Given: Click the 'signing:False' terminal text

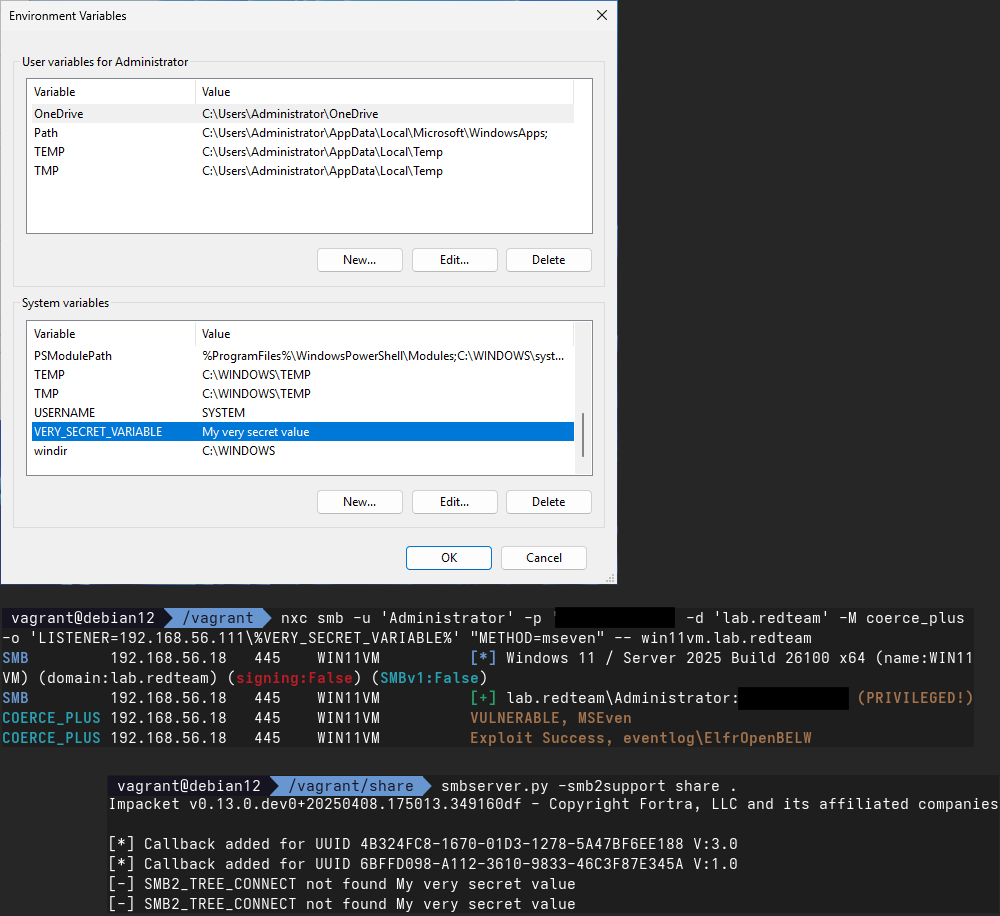Looking at the screenshot, I should pyautogui.click(x=294, y=678).
